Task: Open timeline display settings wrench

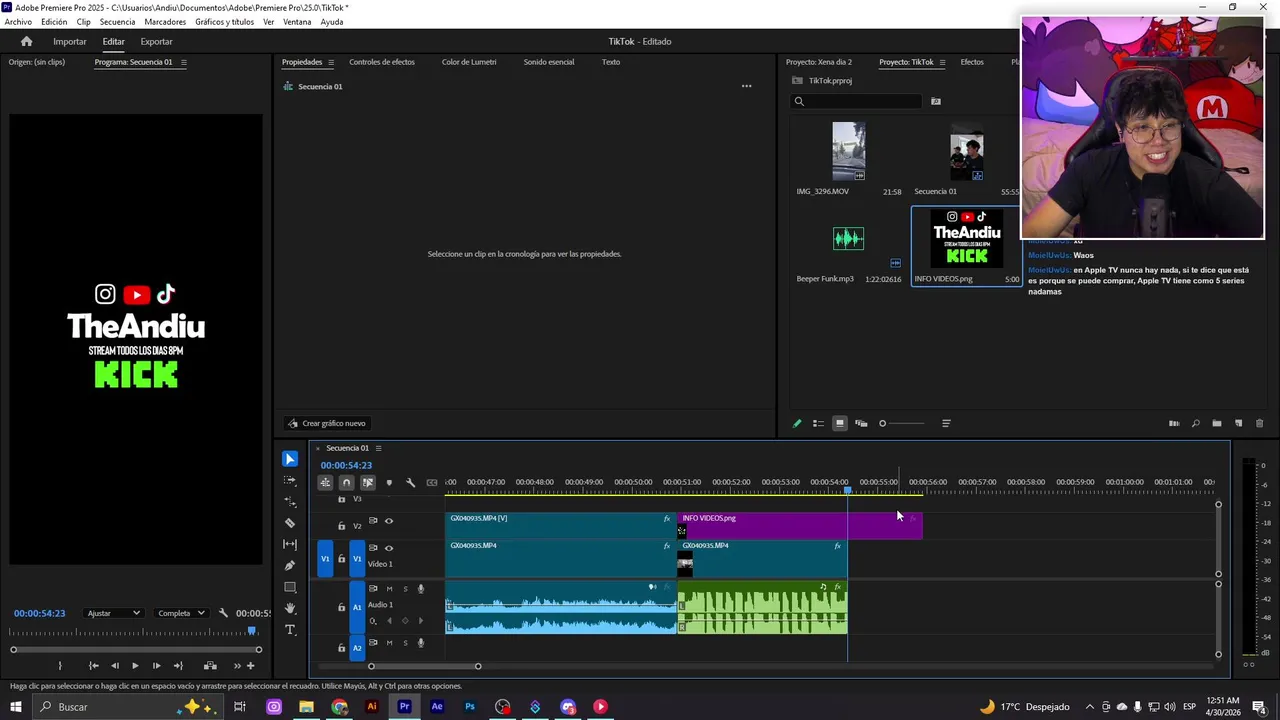Action: (410, 482)
